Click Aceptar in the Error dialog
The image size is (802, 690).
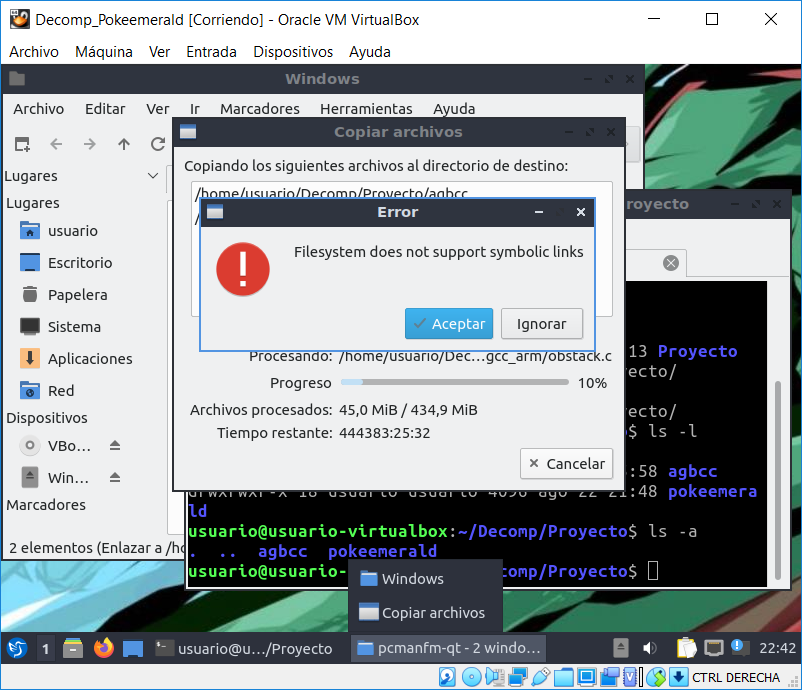[449, 323]
